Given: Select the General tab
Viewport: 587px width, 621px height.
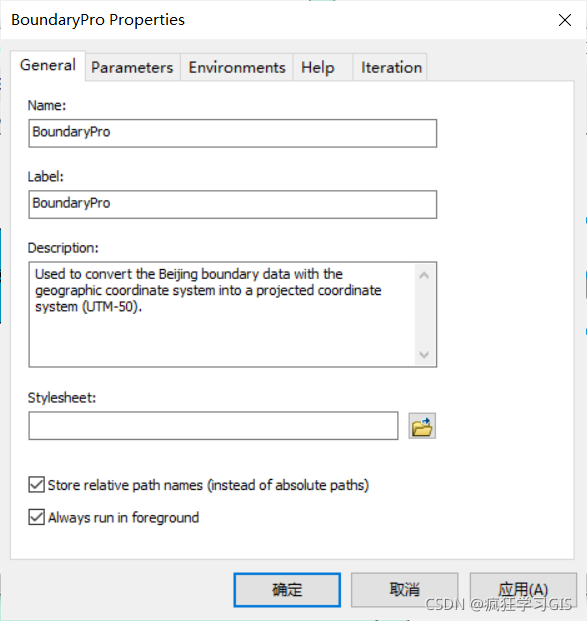Looking at the screenshot, I should [48, 65].
